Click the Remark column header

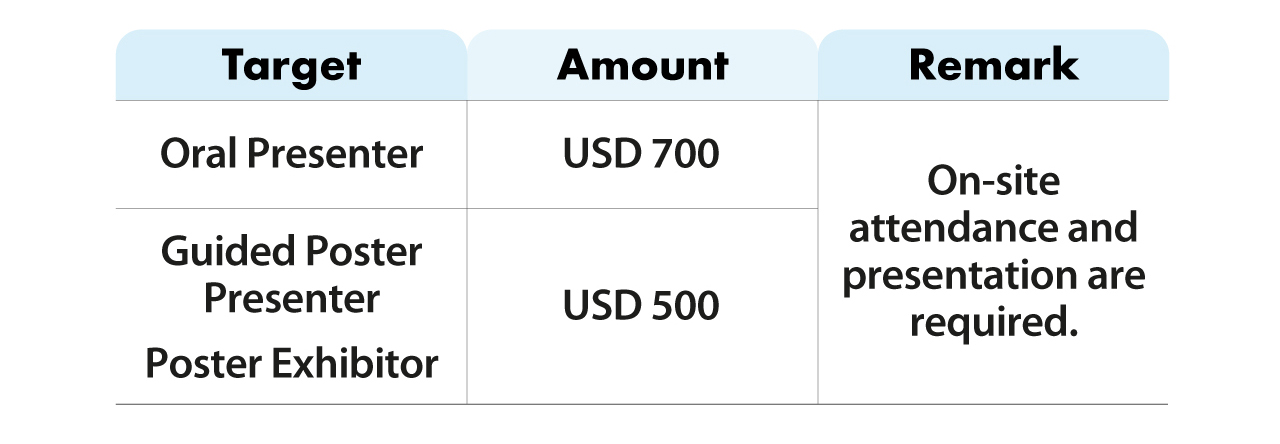[x=993, y=66]
